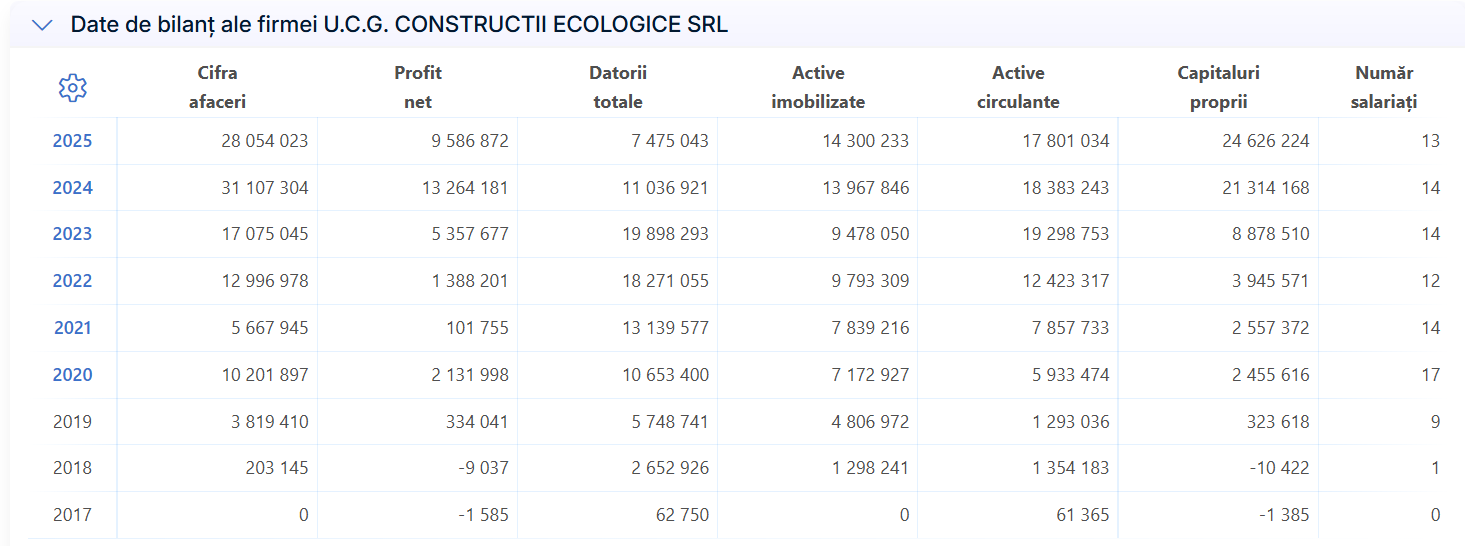Viewport: 1465px width, 546px height.
Task: Click the value 4 806 972
Action: click(871, 422)
